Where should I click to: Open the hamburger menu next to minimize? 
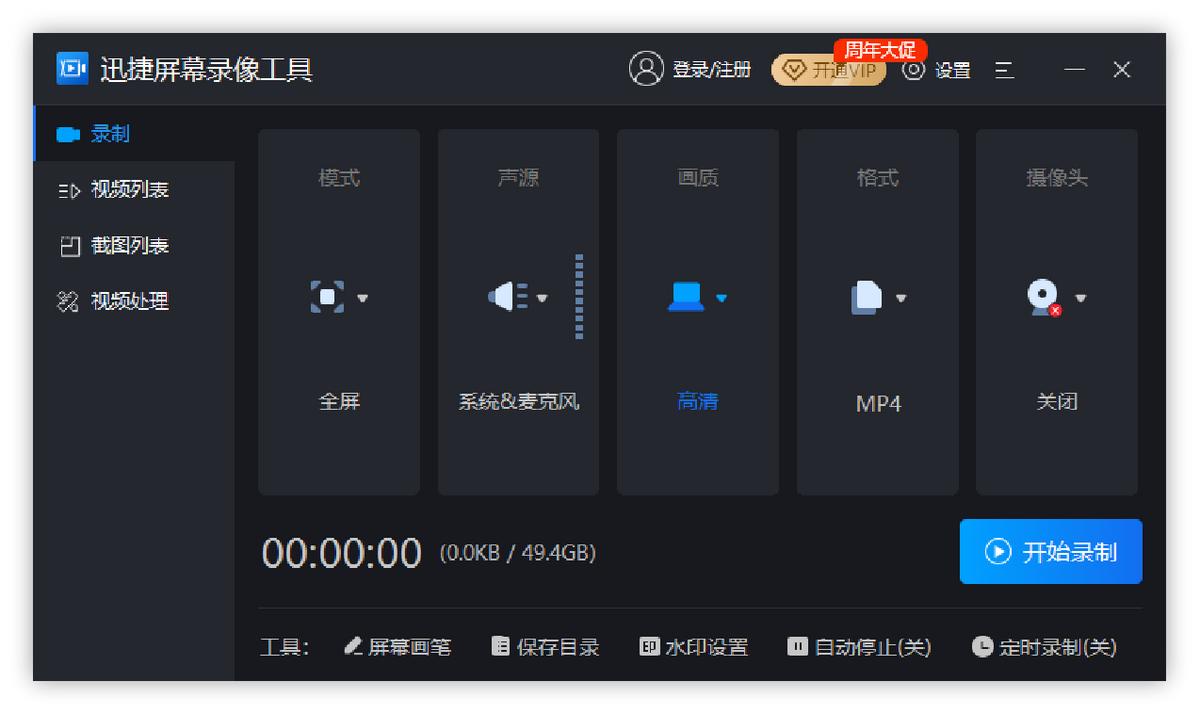point(1004,70)
